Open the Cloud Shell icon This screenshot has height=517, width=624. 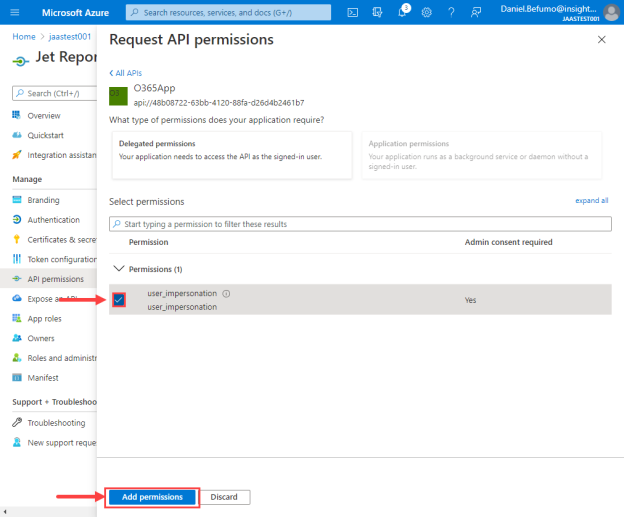pos(353,13)
